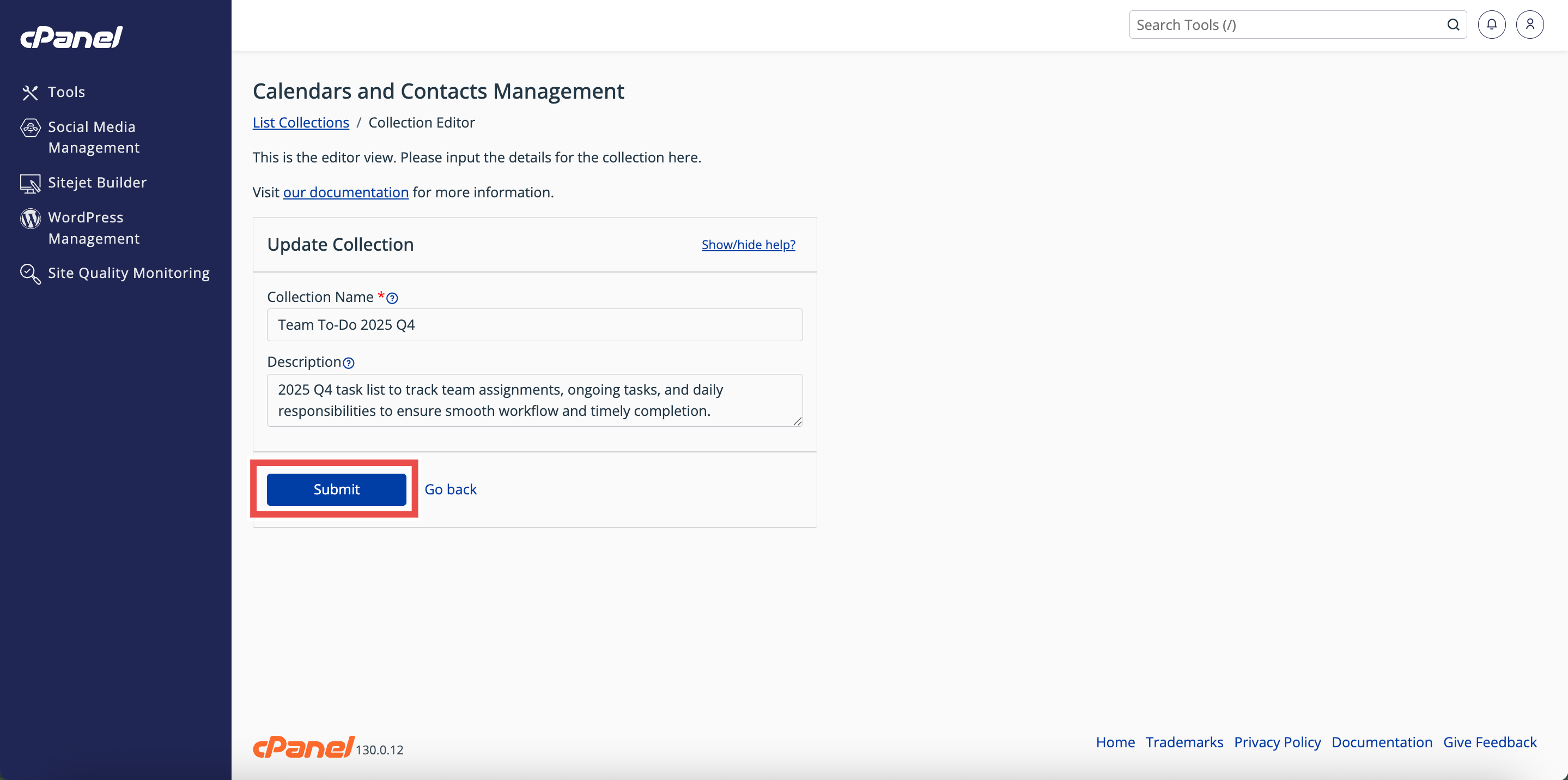Click the cPanel logo in sidebar
Screen dimensions: 1568x780
71,37
